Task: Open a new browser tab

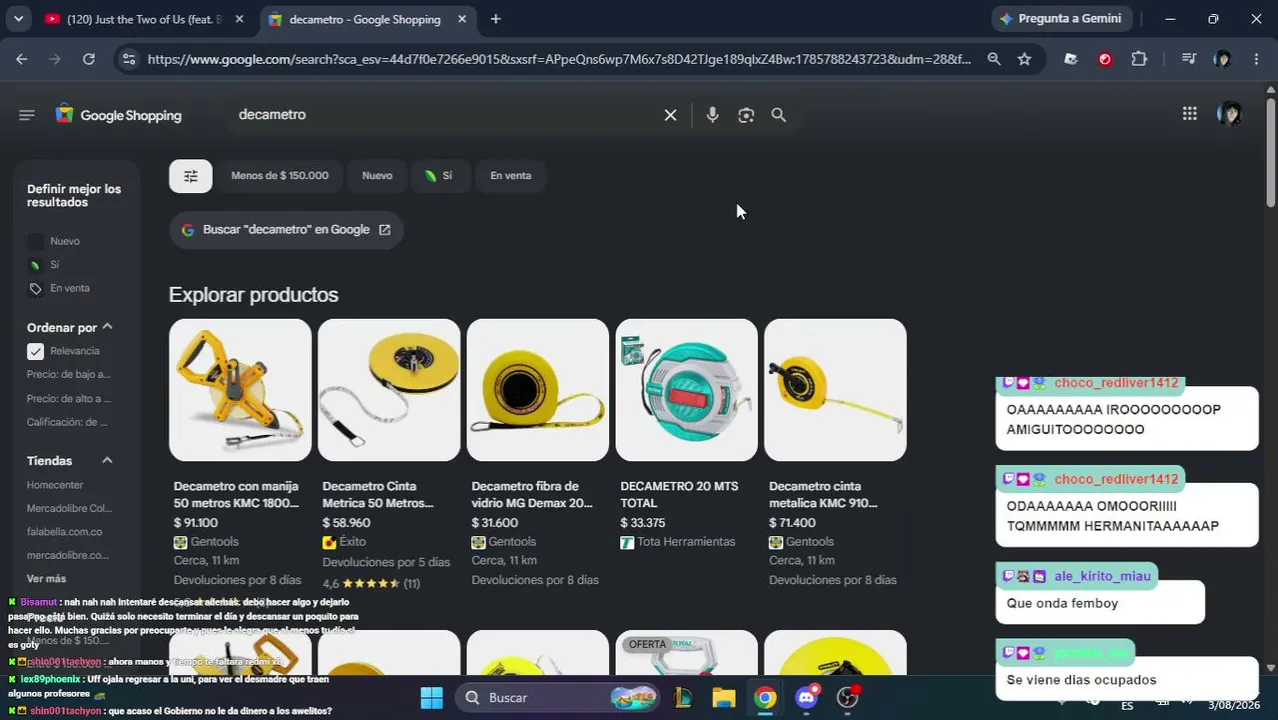Action: pos(495,19)
